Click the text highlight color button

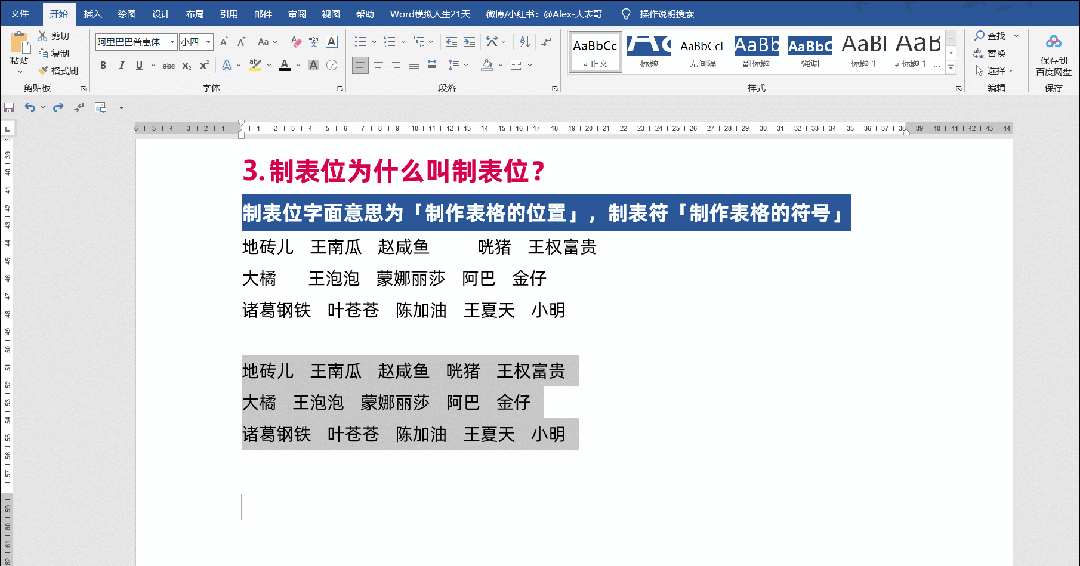pyautogui.click(x=255, y=66)
